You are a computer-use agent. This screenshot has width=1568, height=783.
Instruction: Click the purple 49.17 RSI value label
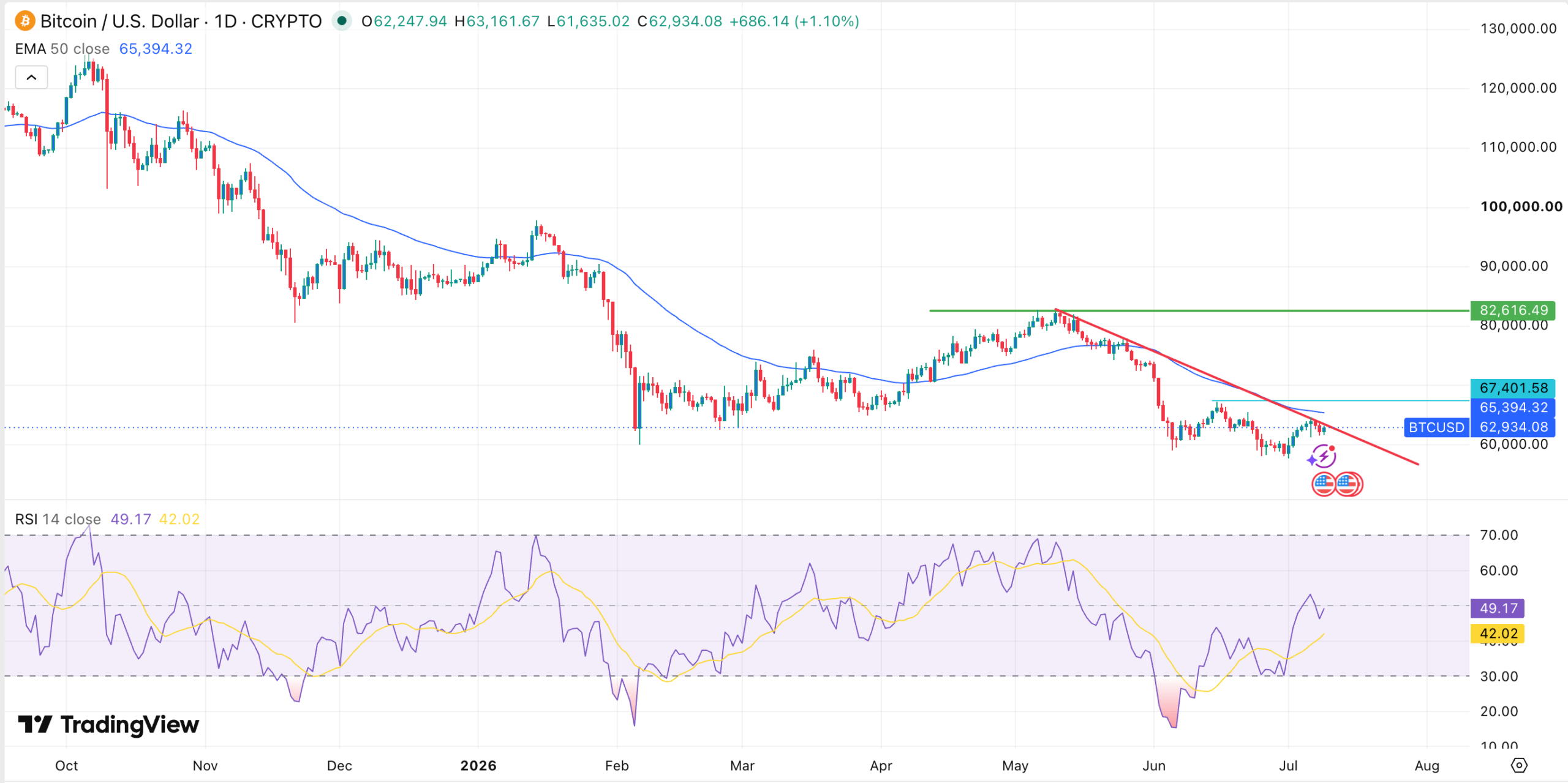pos(1498,609)
